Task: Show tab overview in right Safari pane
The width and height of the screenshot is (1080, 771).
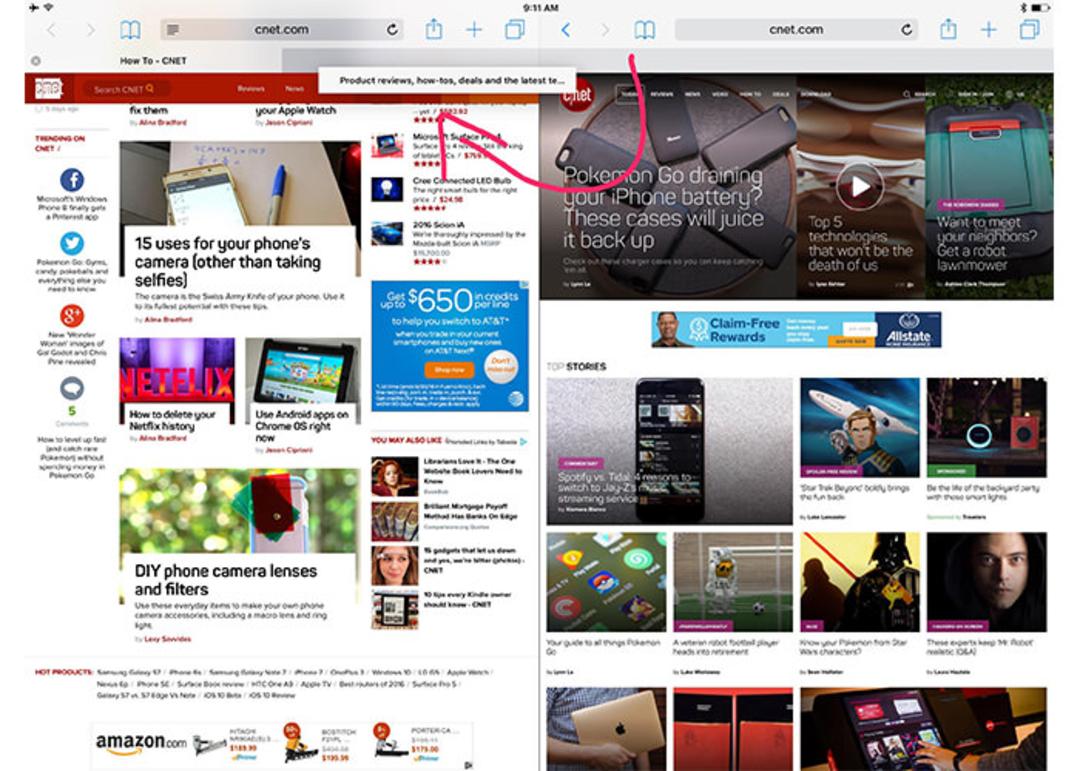Action: (x=1029, y=30)
